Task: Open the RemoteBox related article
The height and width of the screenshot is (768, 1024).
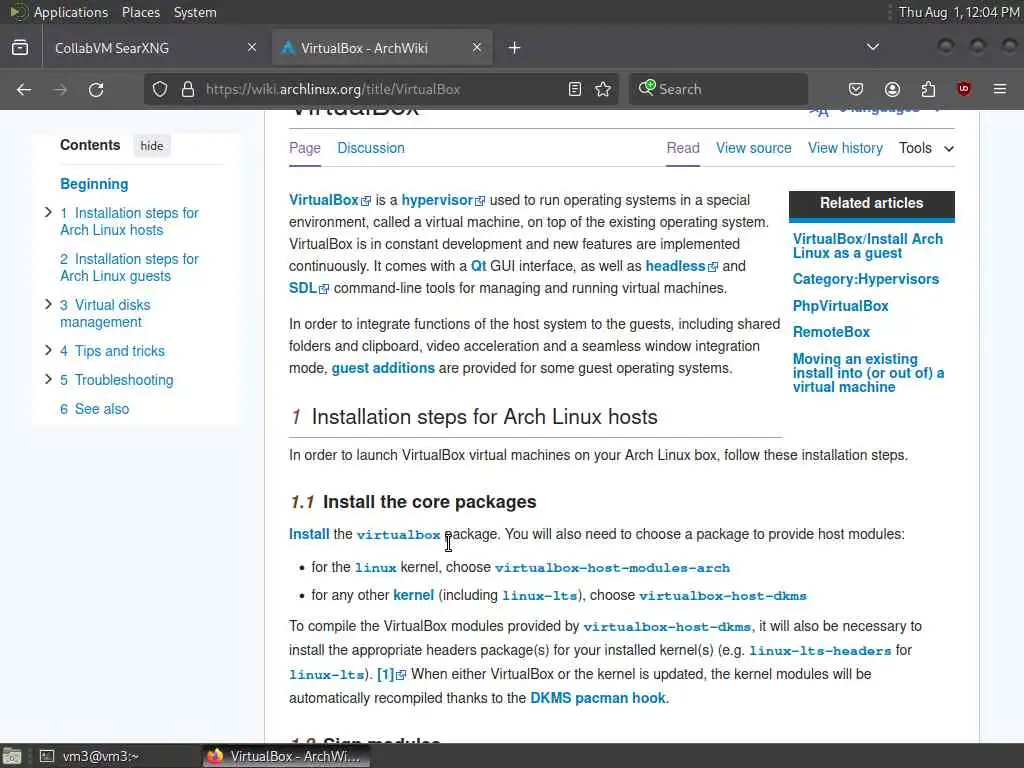Action: click(831, 332)
